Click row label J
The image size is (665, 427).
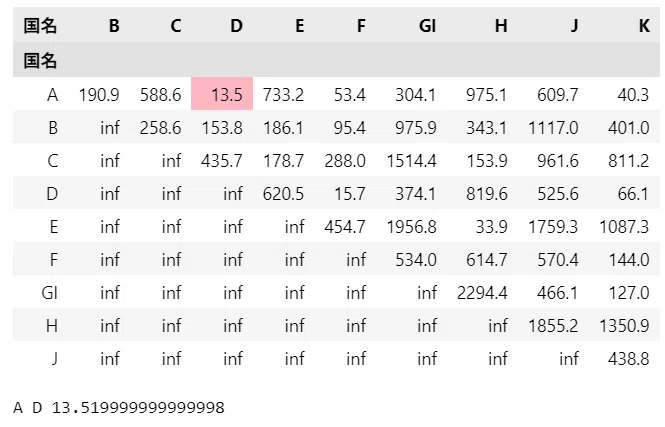(54, 359)
